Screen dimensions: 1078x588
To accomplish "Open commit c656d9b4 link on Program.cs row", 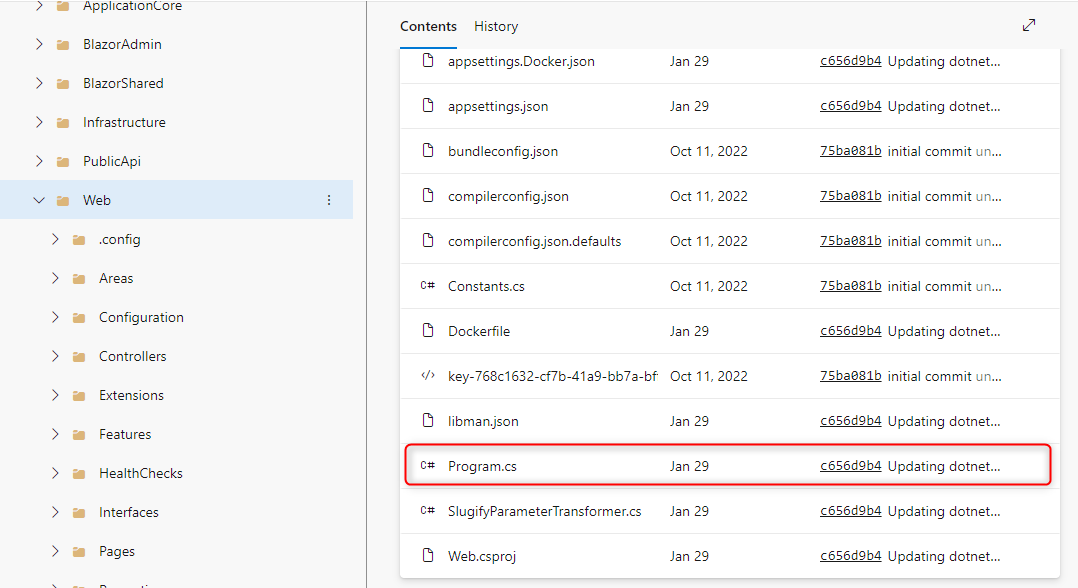I will [850, 466].
